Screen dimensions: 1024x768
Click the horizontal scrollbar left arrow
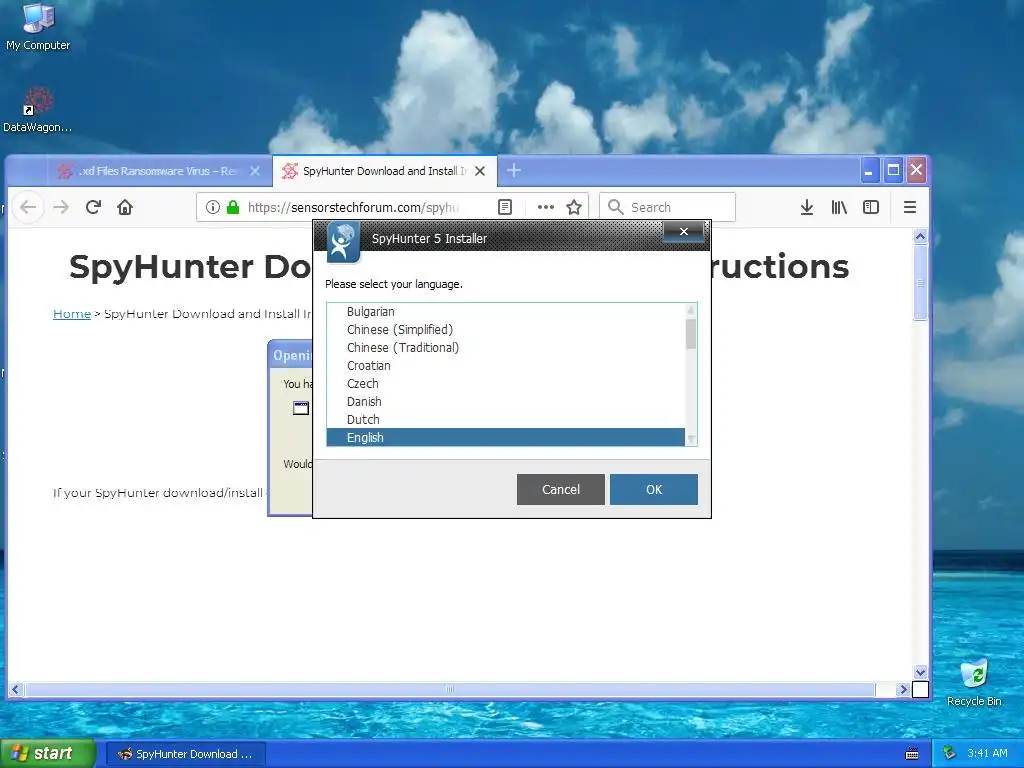(x=16, y=689)
